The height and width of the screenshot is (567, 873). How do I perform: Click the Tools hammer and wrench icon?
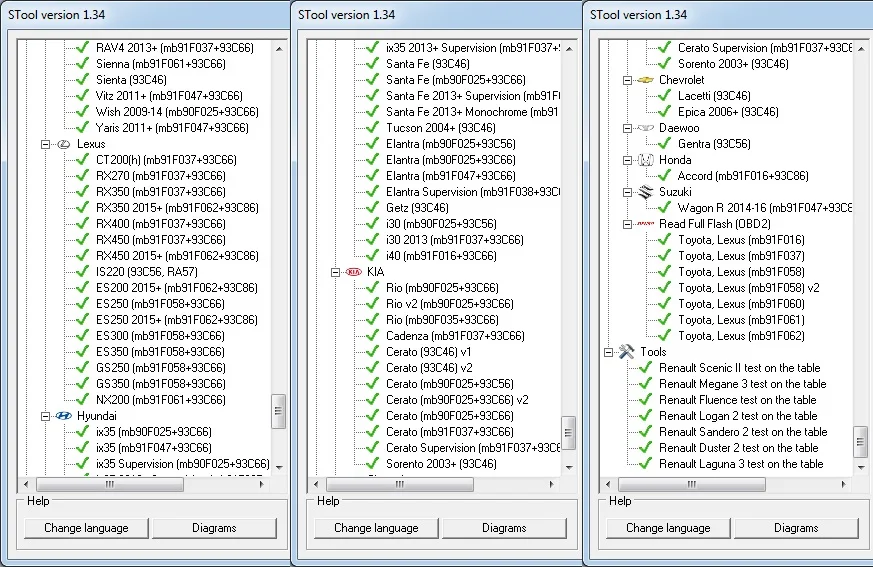pos(626,352)
